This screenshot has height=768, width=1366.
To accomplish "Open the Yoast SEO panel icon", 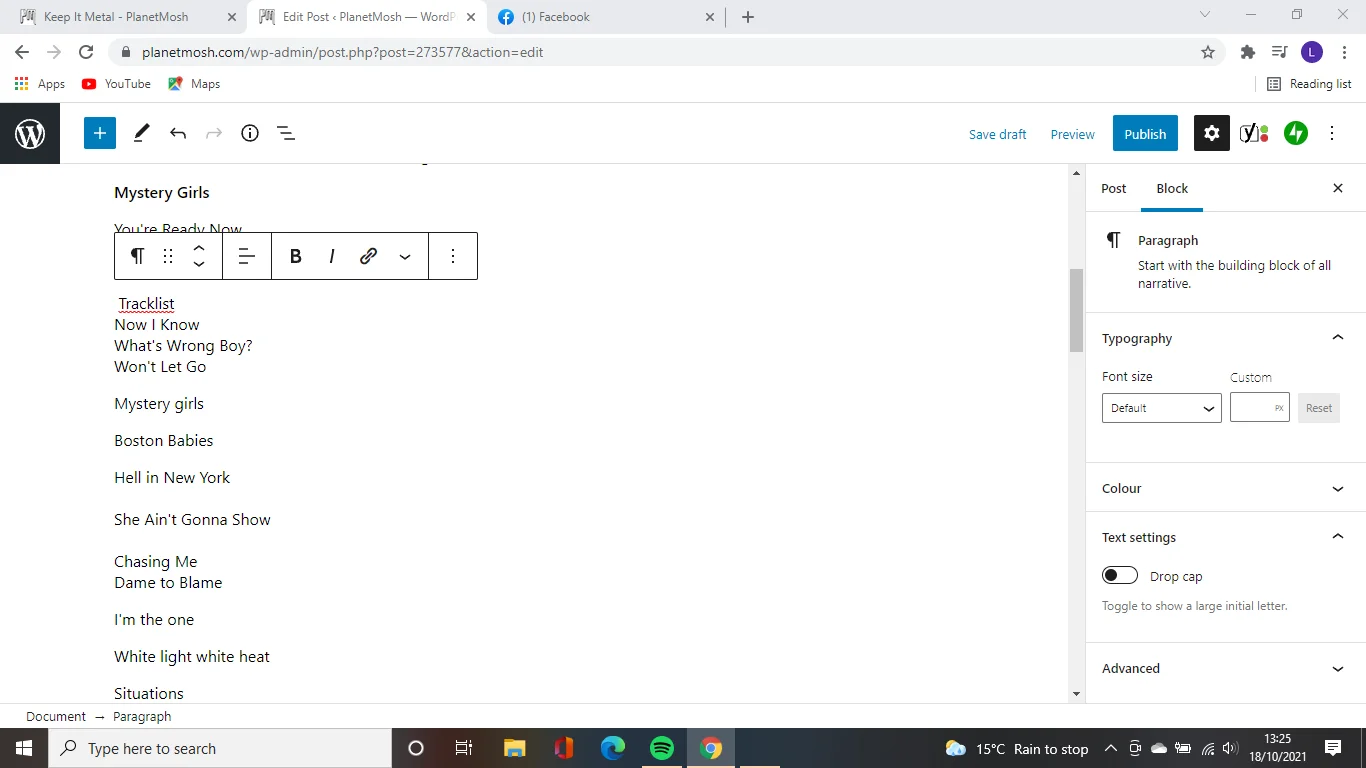I will (x=1254, y=133).
